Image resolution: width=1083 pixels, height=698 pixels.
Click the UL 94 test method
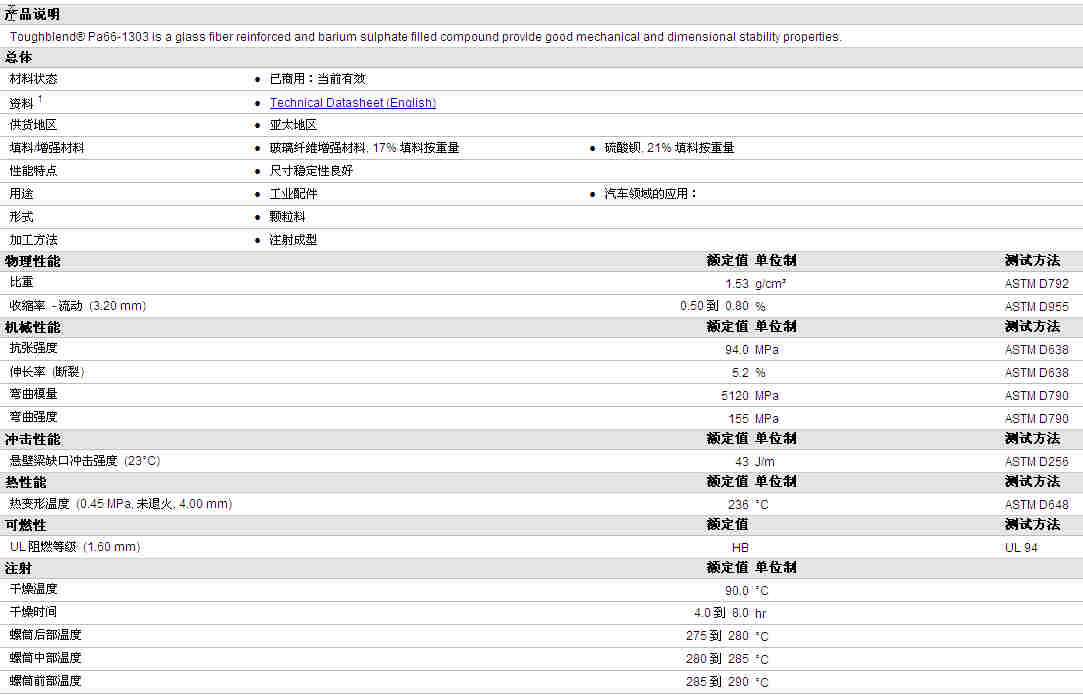tap(1021, 547)
